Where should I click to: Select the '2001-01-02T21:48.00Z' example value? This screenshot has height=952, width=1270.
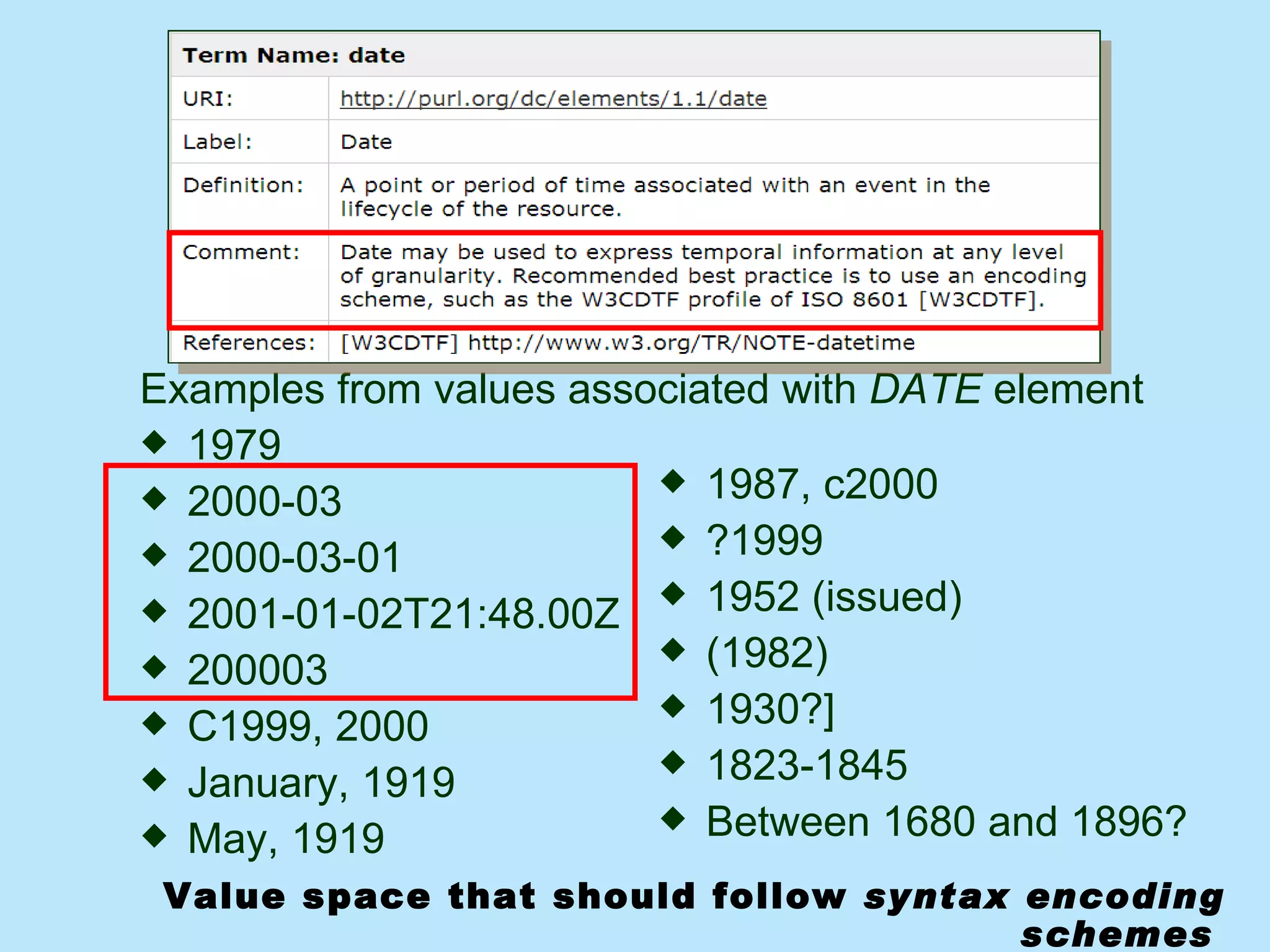pyautogui.click(x=404, y=614)
